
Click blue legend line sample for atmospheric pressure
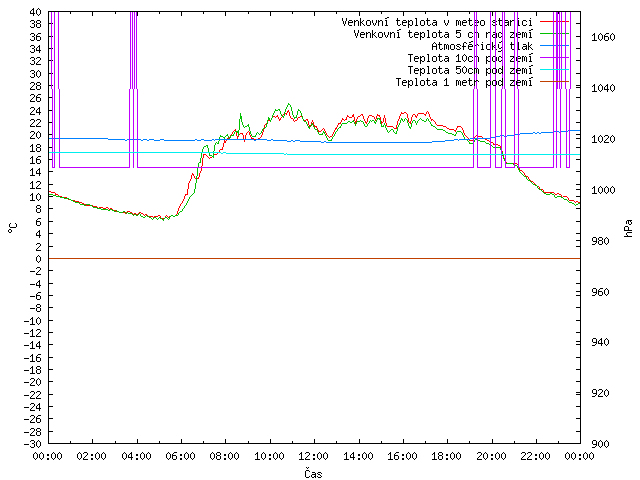(554, 46)
